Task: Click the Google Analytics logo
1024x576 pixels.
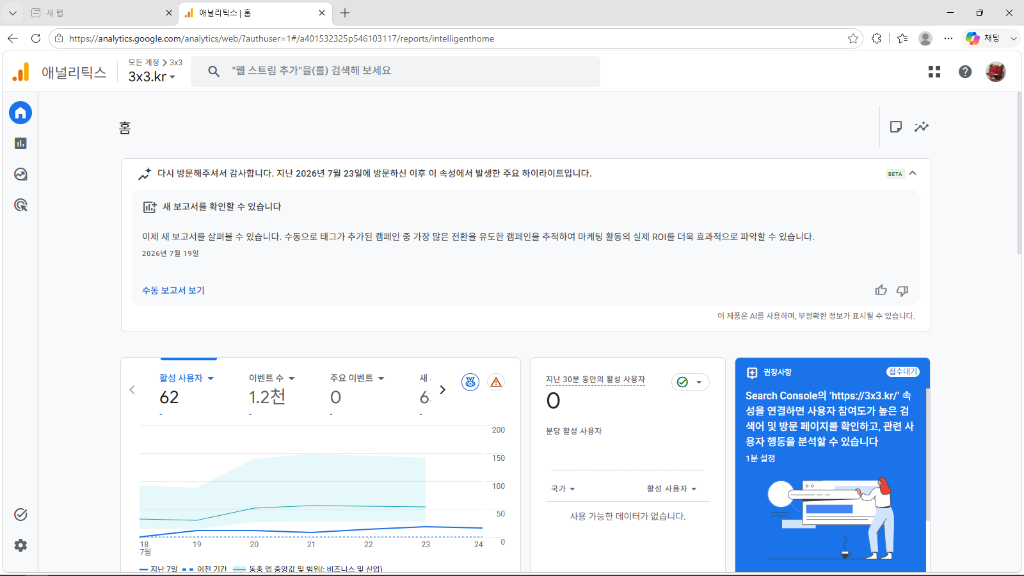Action: click(x=21, y=72)
